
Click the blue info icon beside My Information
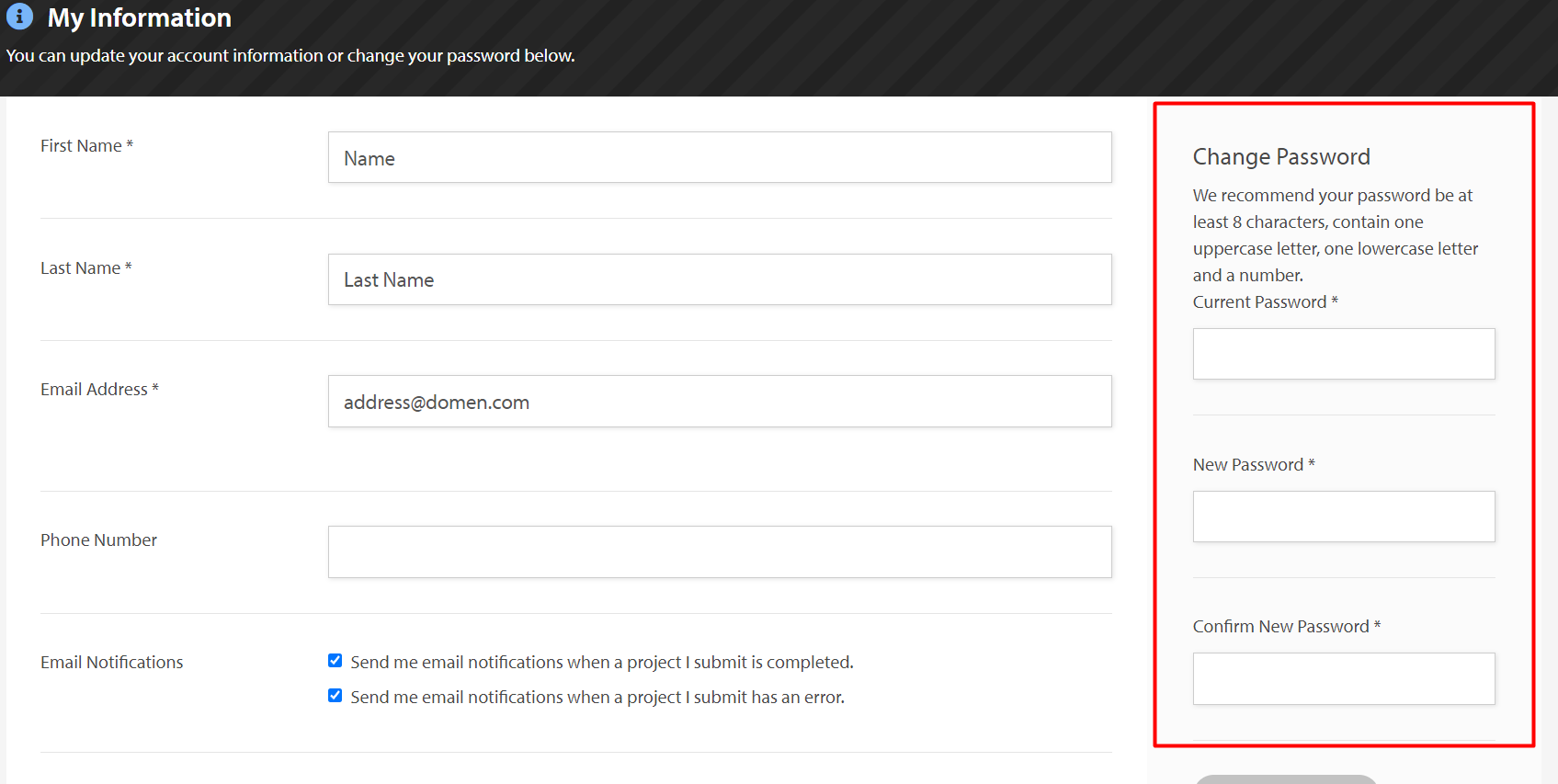[x=19, y=17]
